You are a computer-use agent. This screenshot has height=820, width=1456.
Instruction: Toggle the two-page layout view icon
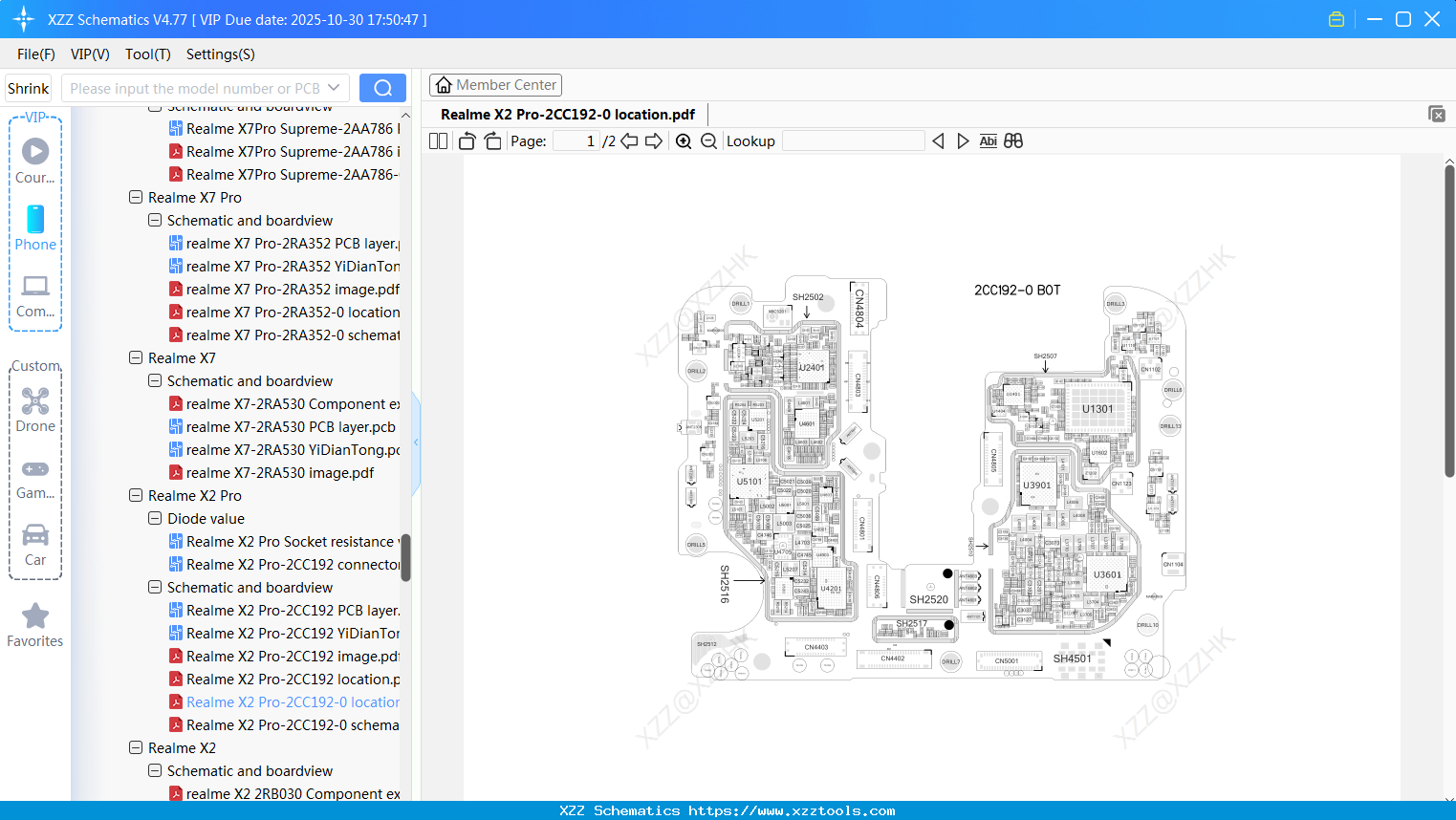coord(438,141)
